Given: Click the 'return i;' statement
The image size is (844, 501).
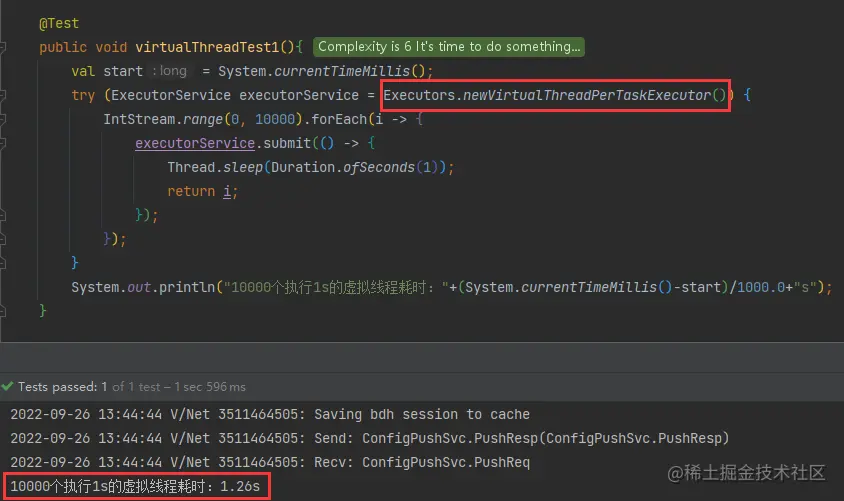Looking at the screenshot, I should 202,191.
